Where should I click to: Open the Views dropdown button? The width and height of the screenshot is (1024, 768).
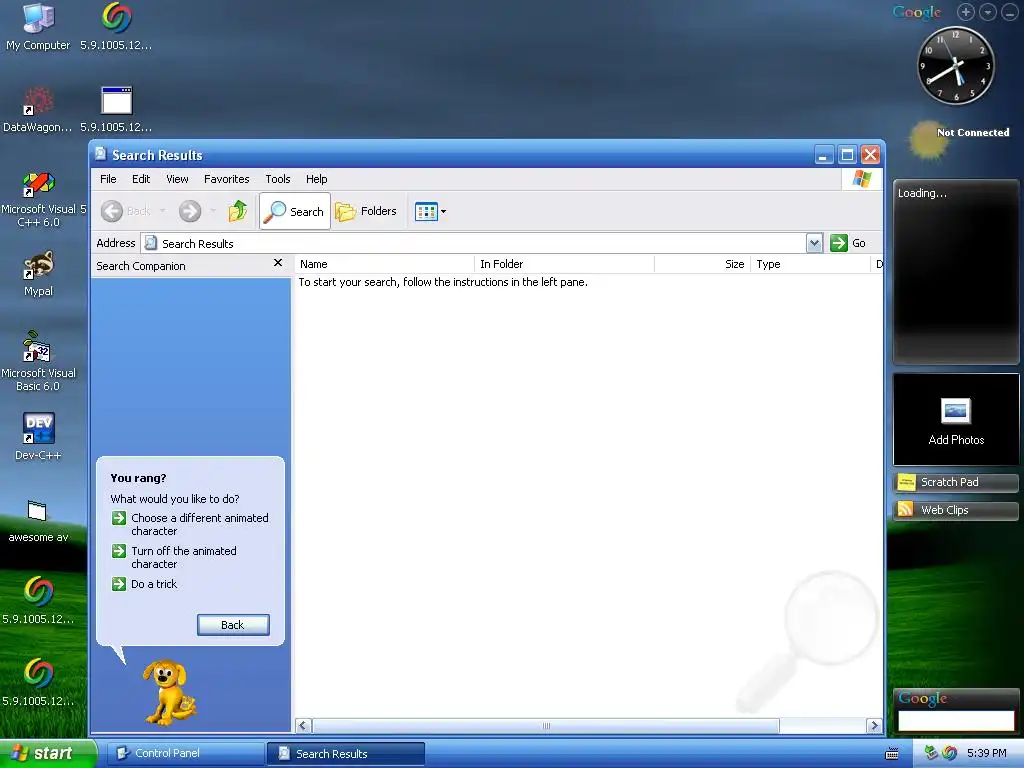coord(430,211)
